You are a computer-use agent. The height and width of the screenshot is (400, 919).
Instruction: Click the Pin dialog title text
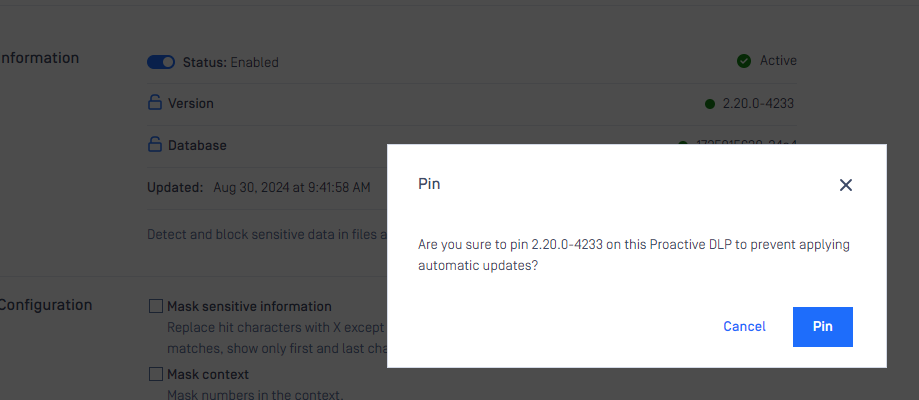429,184
